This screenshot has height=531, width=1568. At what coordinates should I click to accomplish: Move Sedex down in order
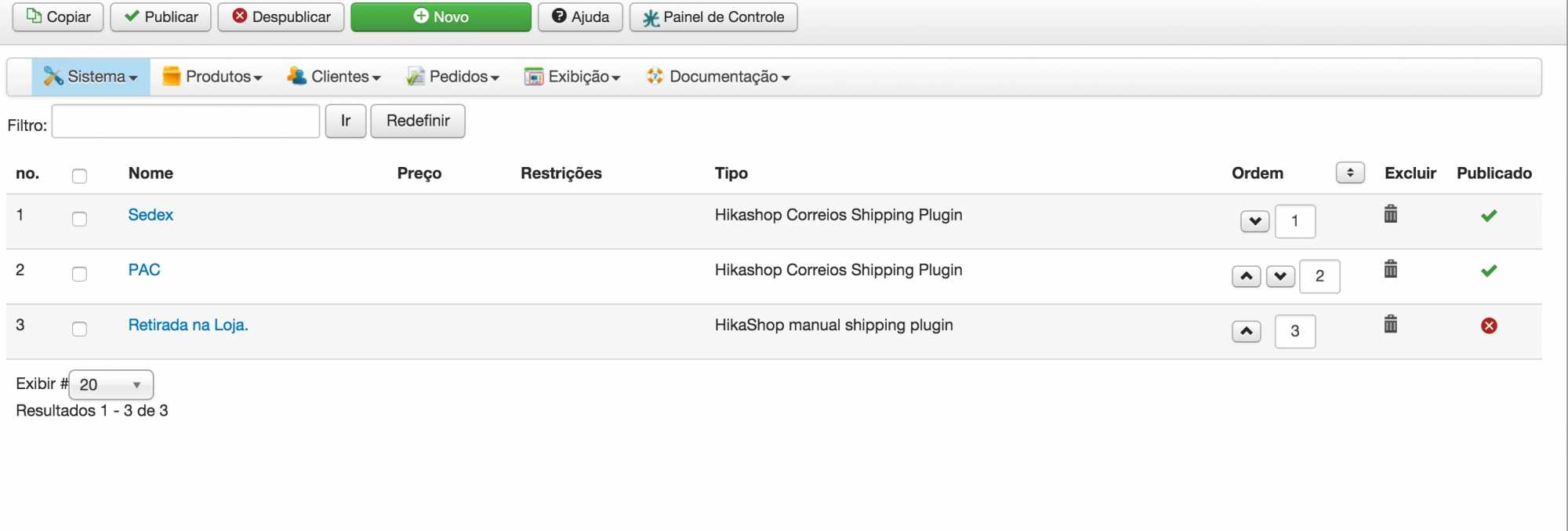point(1254,221)
